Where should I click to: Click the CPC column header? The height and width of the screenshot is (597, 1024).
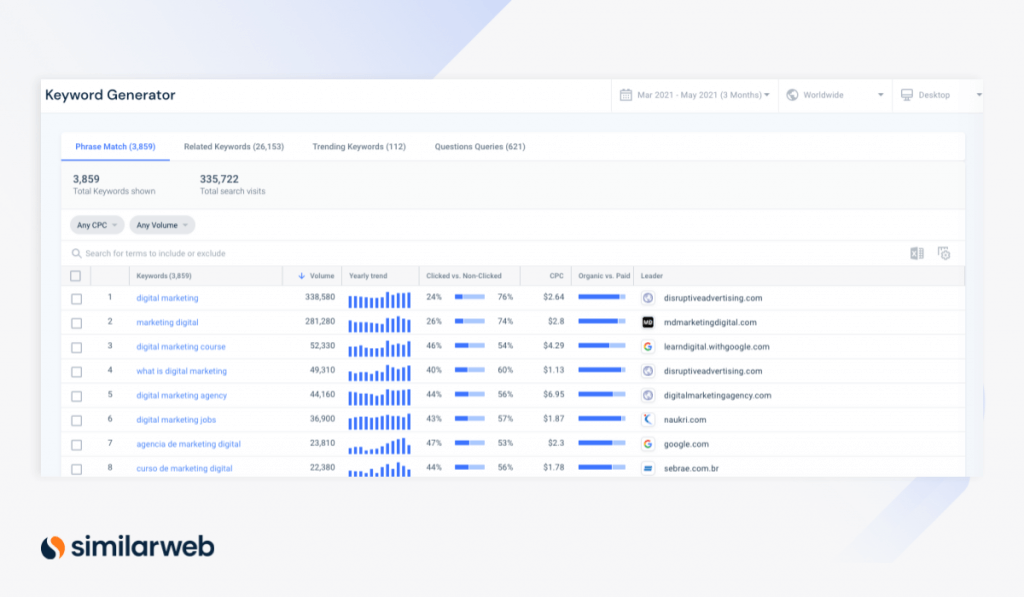pyautogui.click(x=556, y=276)
